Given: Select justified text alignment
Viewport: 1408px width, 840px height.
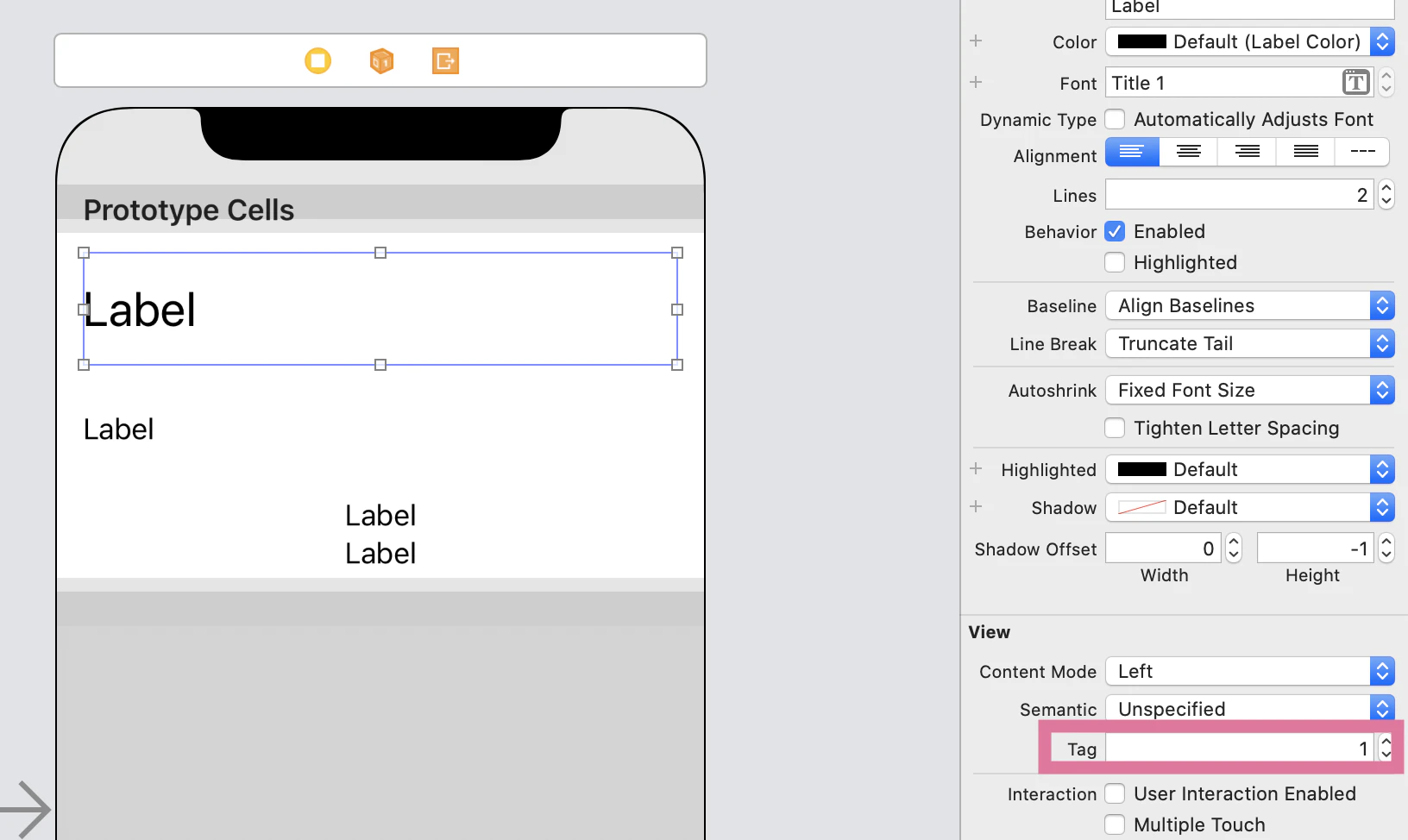Looking at the screenshot, I should [x=1304, y=152].
